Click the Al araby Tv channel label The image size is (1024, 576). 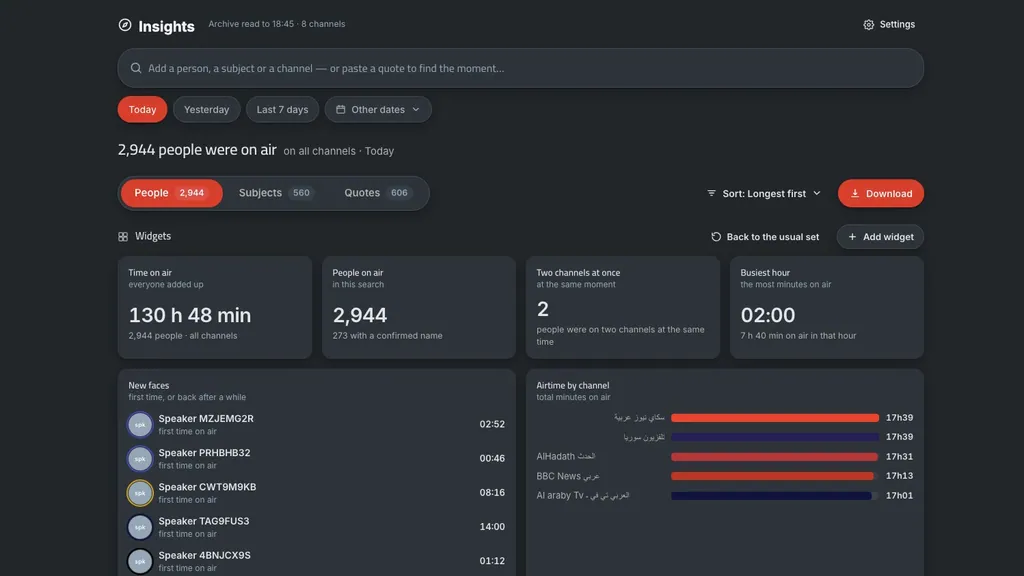click(x=583, y=495)
